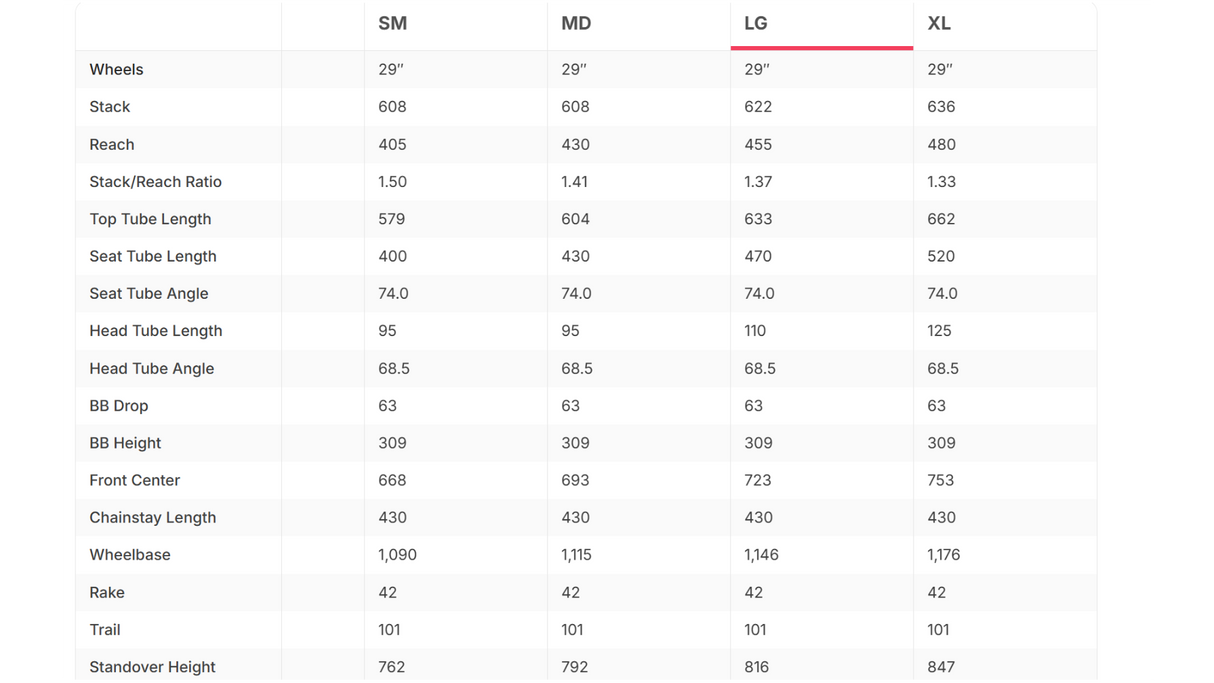Viewport: 1214px width, 683px height.
Task: Click the Stack/Reach Ratio row label
Action: [x=155, y=182]
